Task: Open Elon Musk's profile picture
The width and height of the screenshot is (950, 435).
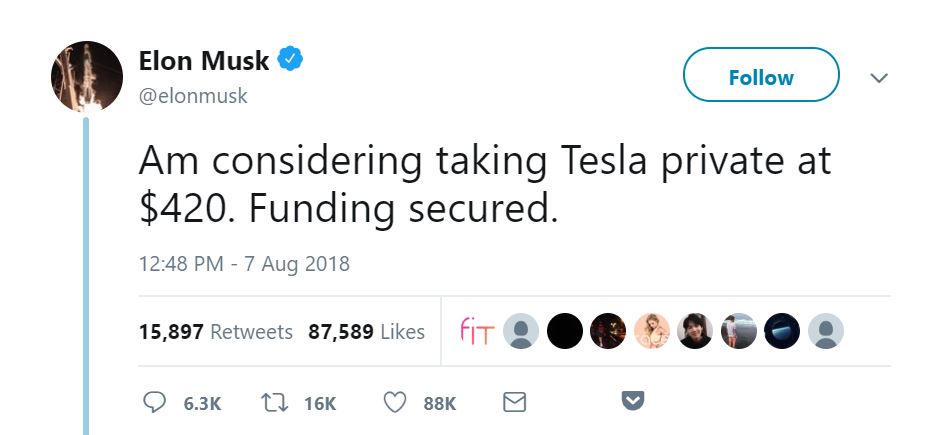Action: click(87, 77)
